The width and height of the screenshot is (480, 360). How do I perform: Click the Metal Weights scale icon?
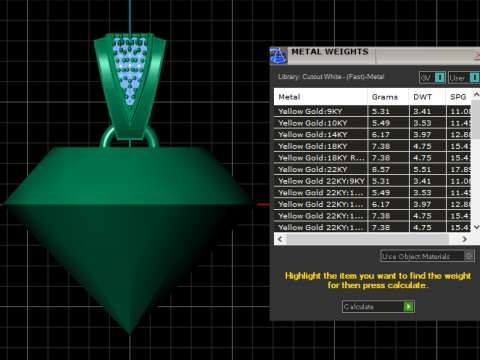pyautogui.click(x=278, y=55)
